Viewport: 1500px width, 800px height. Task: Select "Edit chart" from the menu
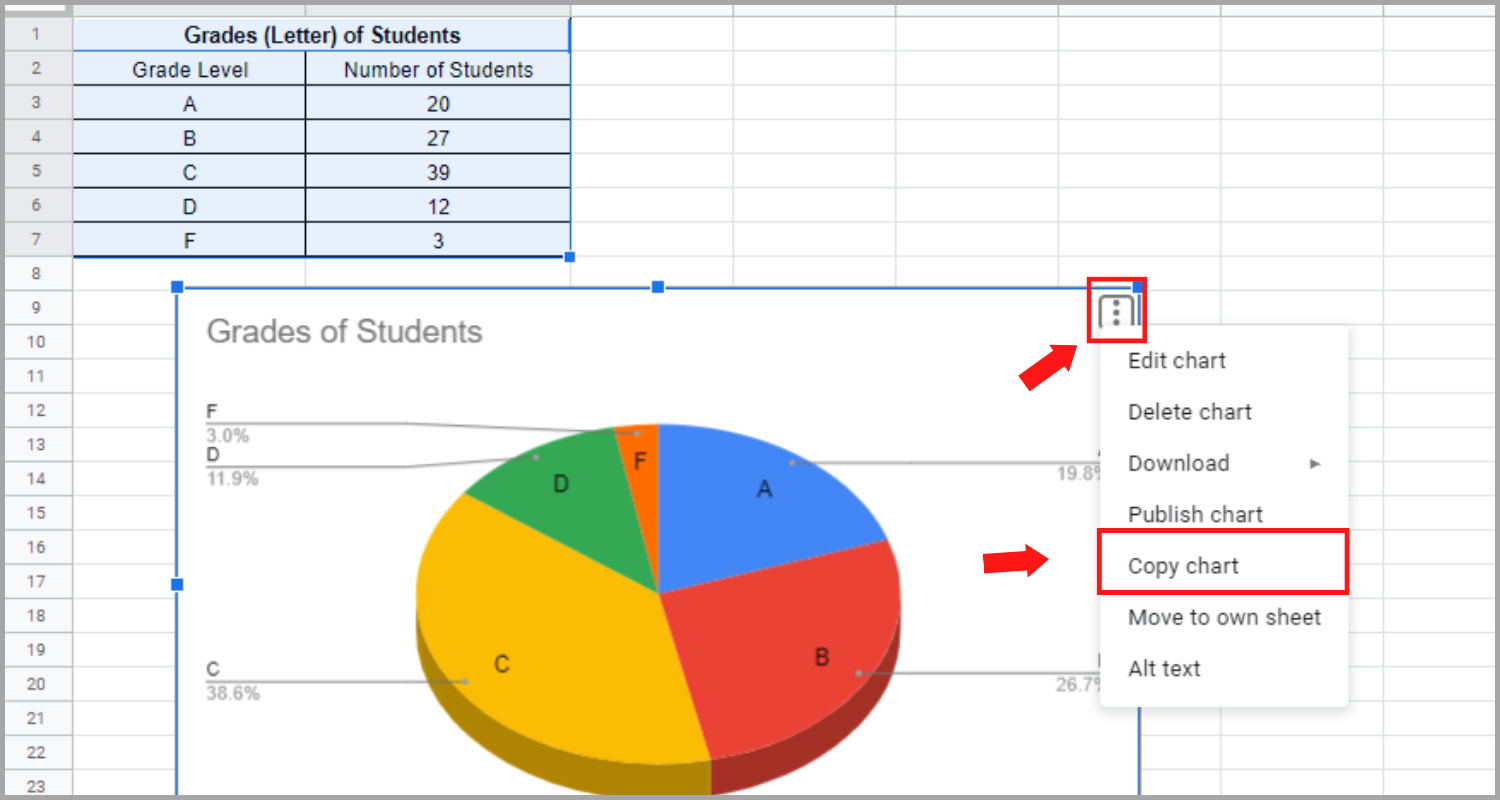tap(1177, 360)
